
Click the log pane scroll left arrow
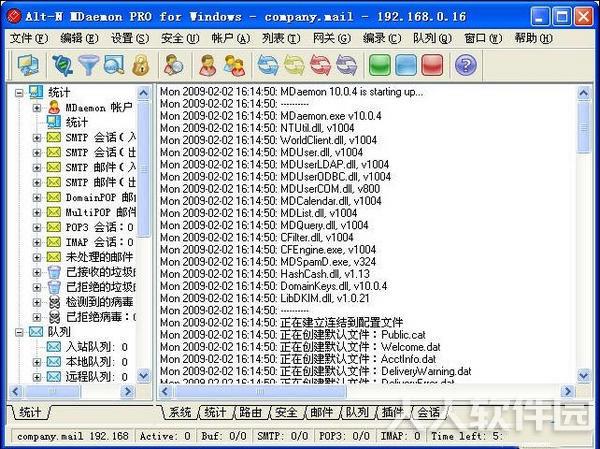165,391
